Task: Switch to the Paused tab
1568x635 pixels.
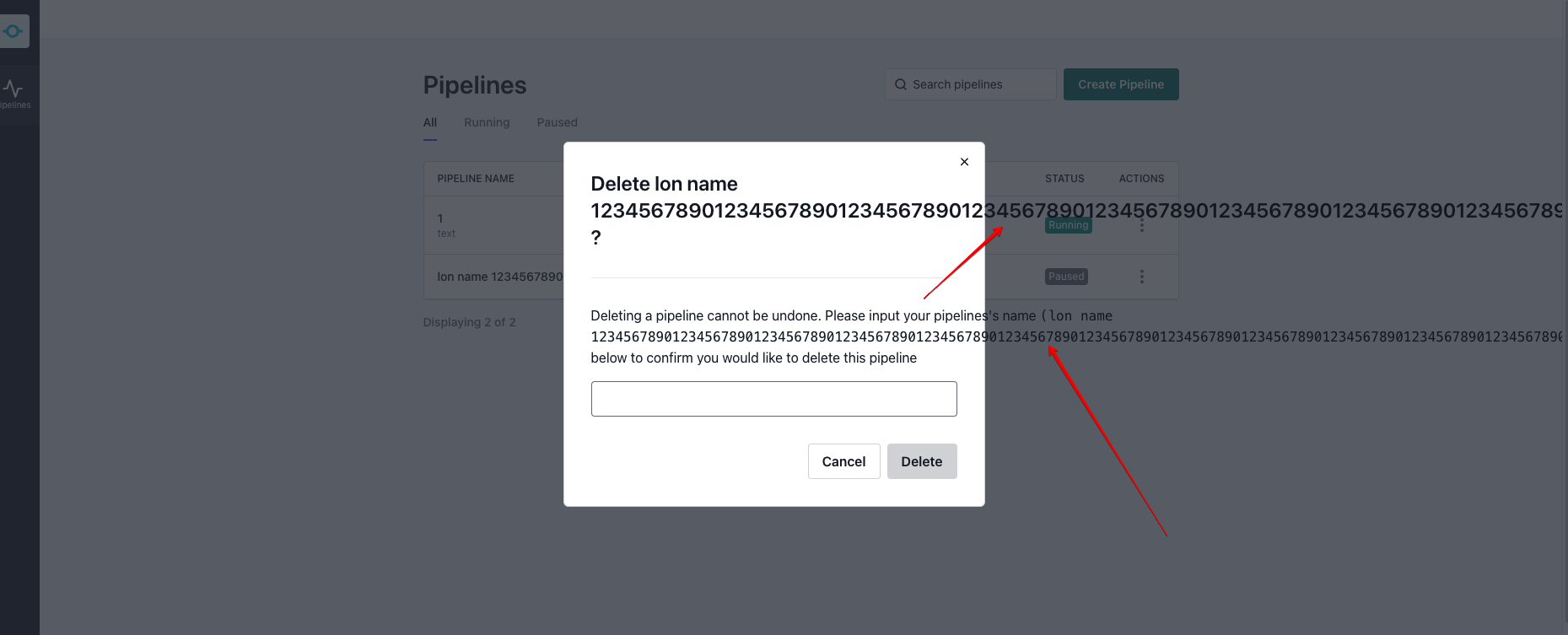Action: [x=557, y=122]
